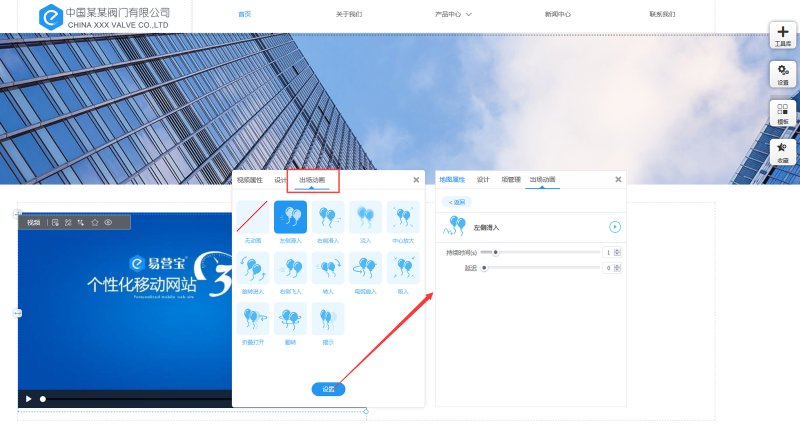Click the blue 设置 button

point(328,389)
